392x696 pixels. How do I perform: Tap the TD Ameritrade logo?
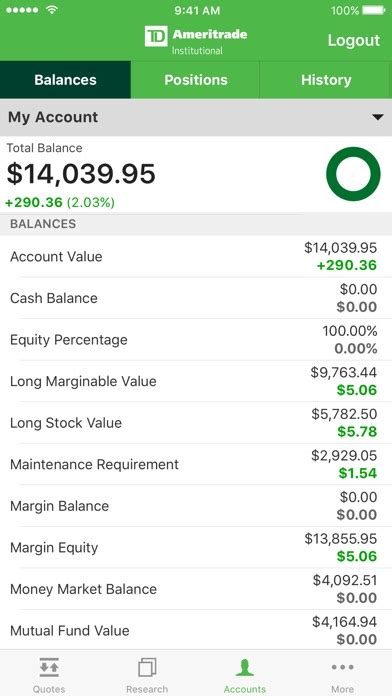pyautogui.click(x=196, y=40)
